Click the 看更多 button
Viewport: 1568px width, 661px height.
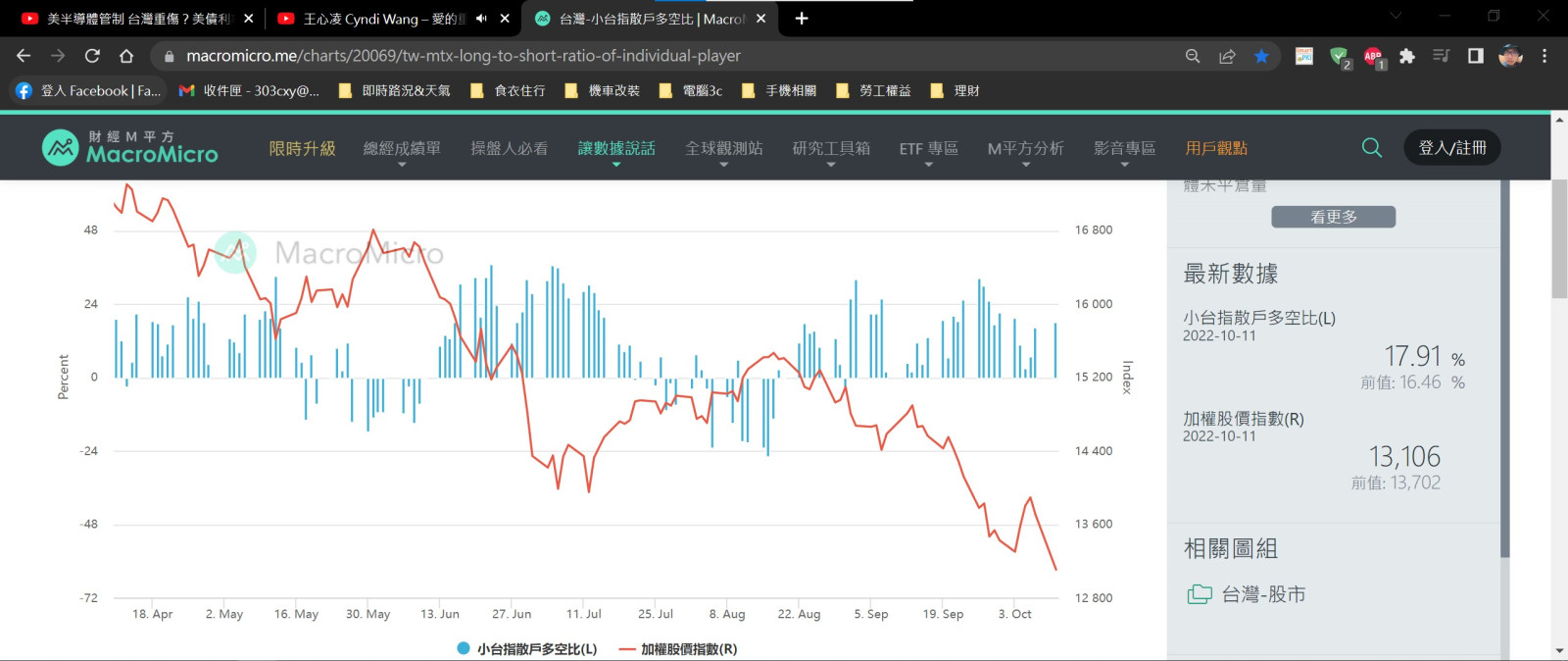[1333, 217]
